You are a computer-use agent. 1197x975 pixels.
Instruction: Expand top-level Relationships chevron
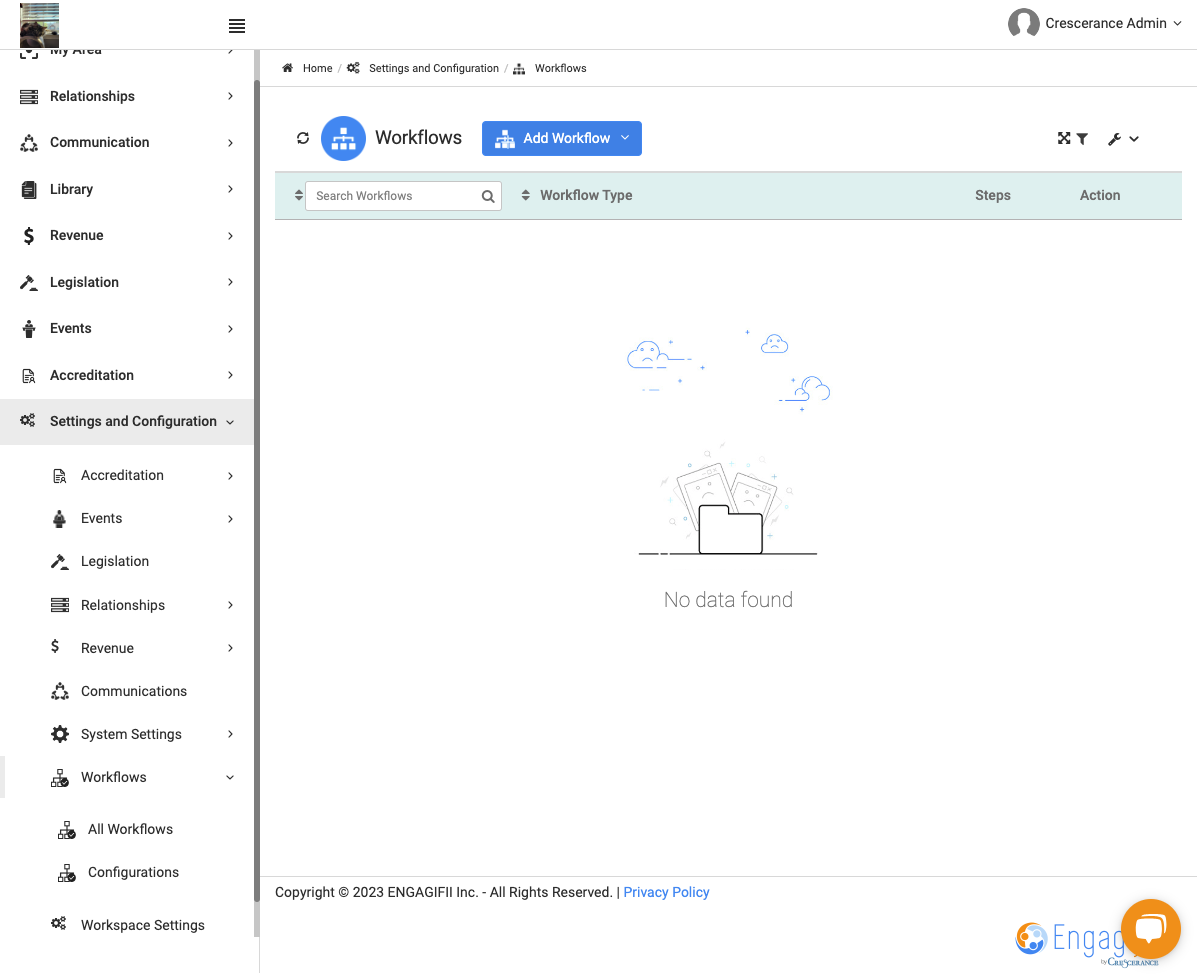click(230, 96)
